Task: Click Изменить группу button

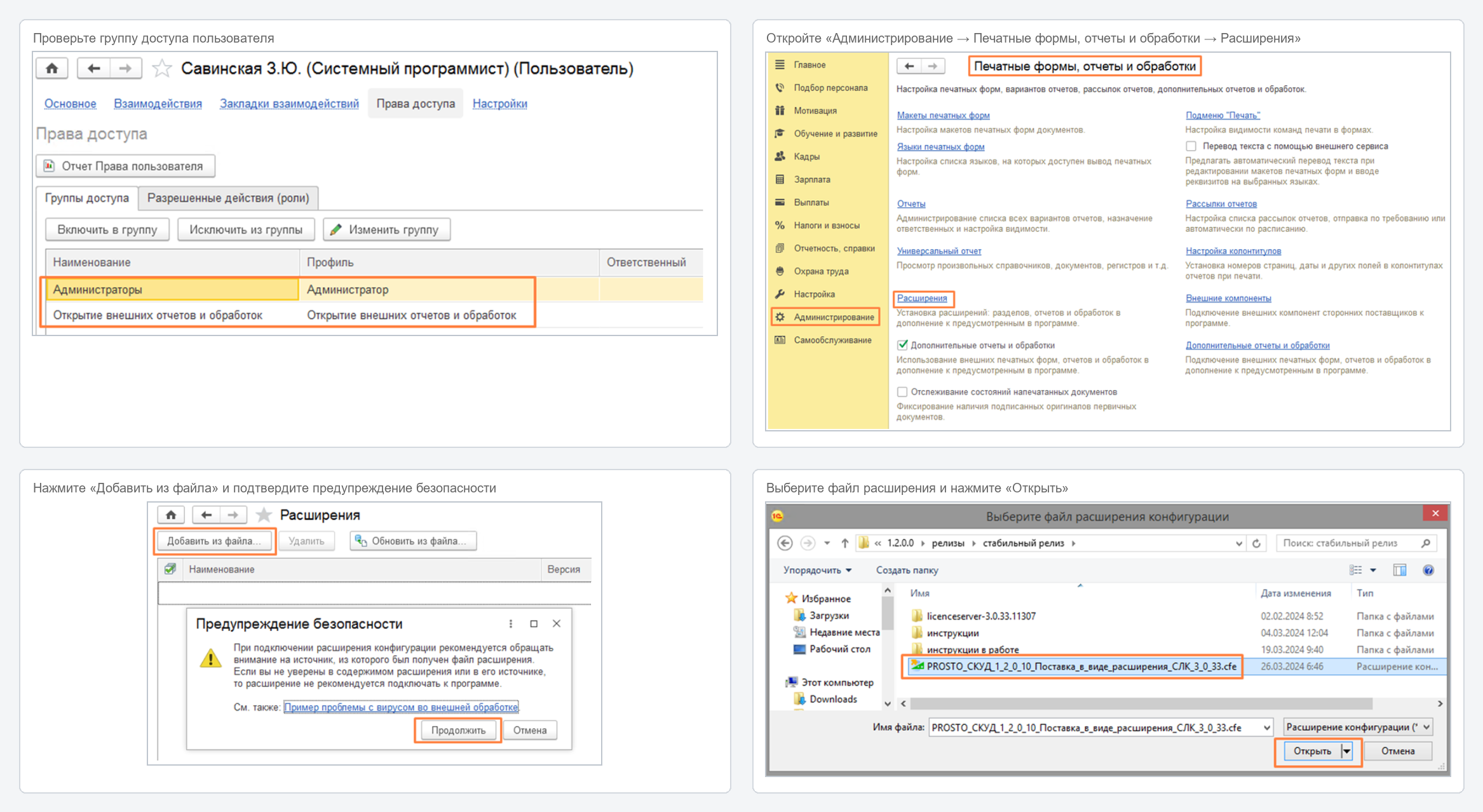Action: click(x=387, y=230)
